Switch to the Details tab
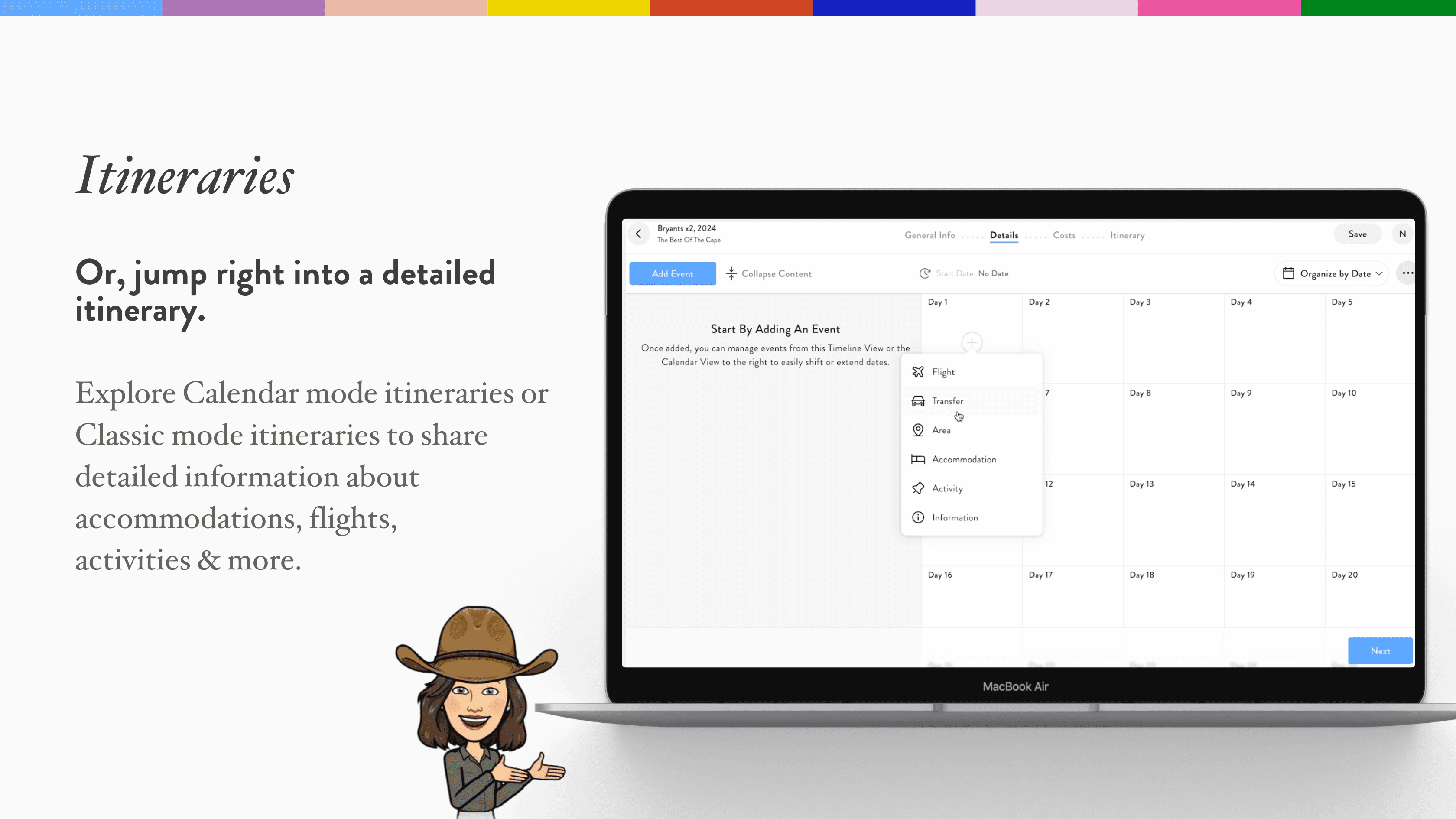Screen dimensions: 1456x819 pos(1003,235)
